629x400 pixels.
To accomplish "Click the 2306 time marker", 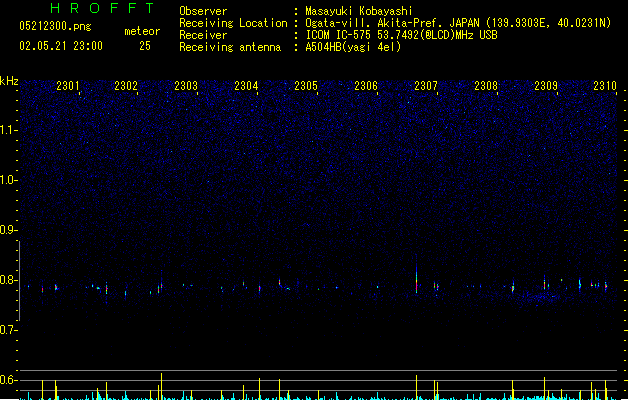I will click(366, 86).
